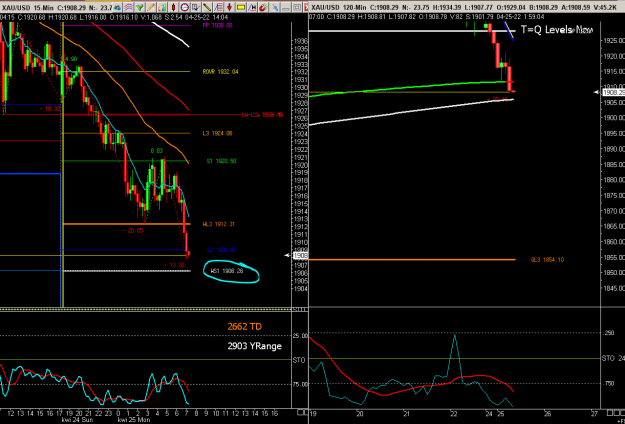625x424 pixels.
Task: Select the orange pencil drawing tool
Action: tap(151, 7)
